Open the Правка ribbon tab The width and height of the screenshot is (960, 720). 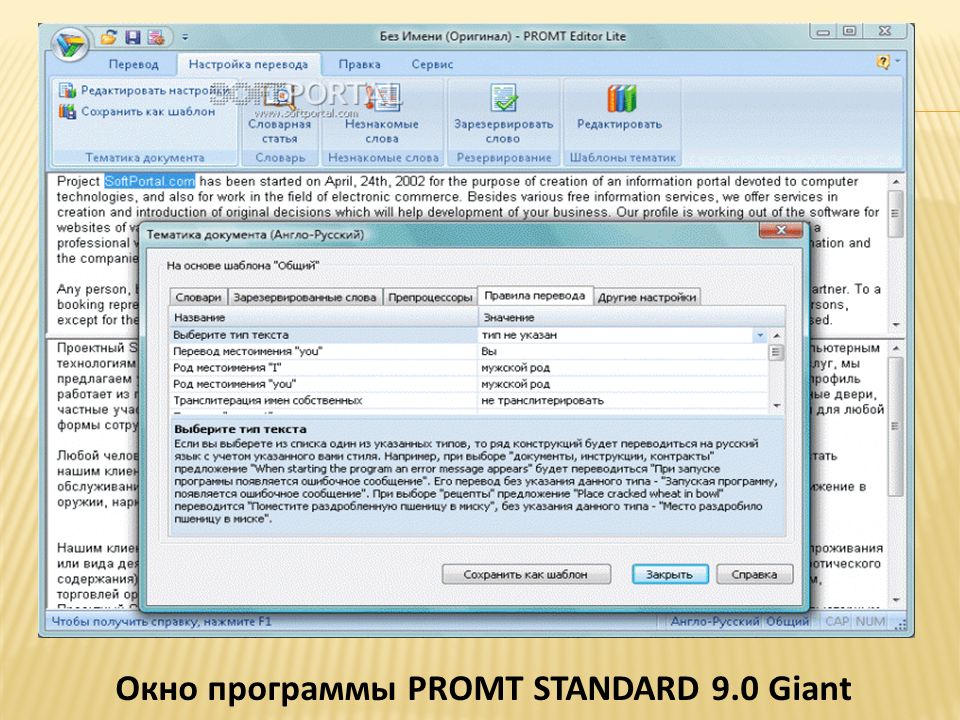359,64
